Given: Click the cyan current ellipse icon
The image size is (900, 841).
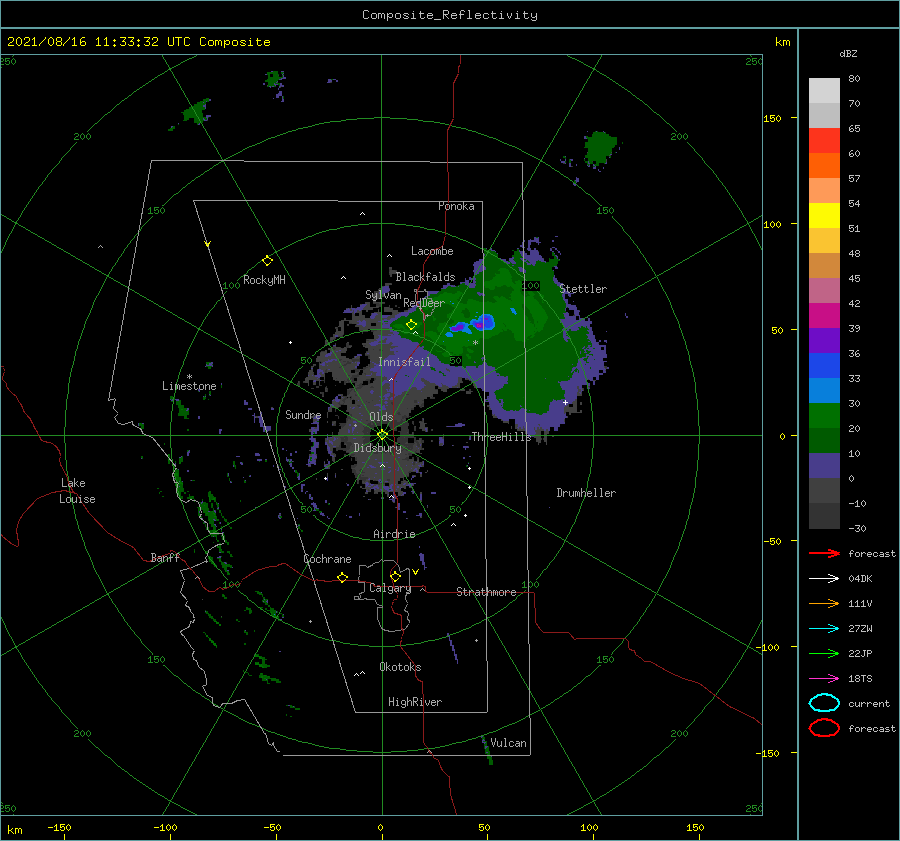Looking at the screenshot, I should point(824,703).
